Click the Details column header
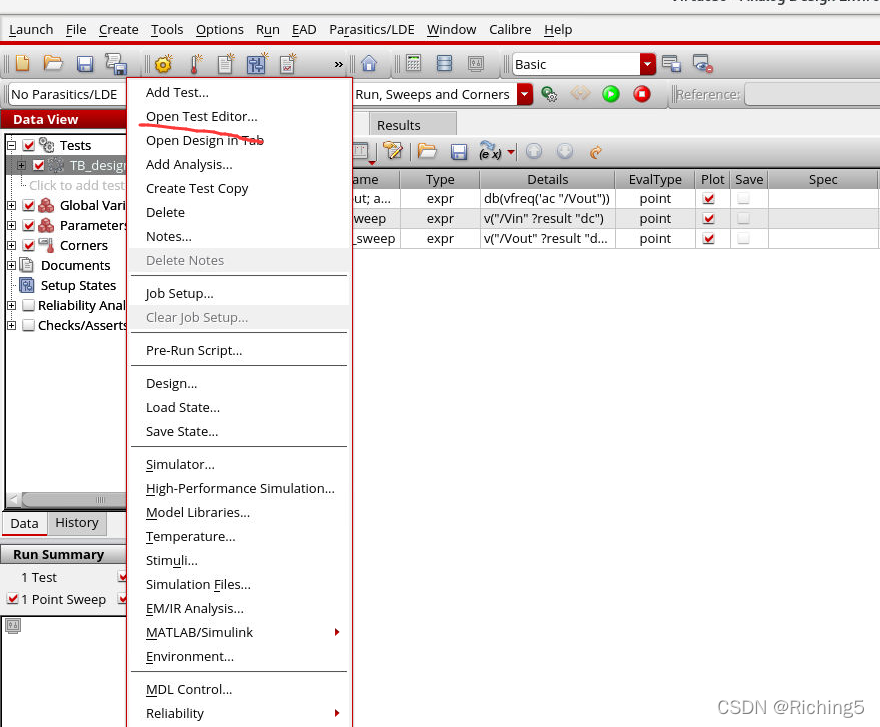Screen dimensions: 880x727 point(547,180)
